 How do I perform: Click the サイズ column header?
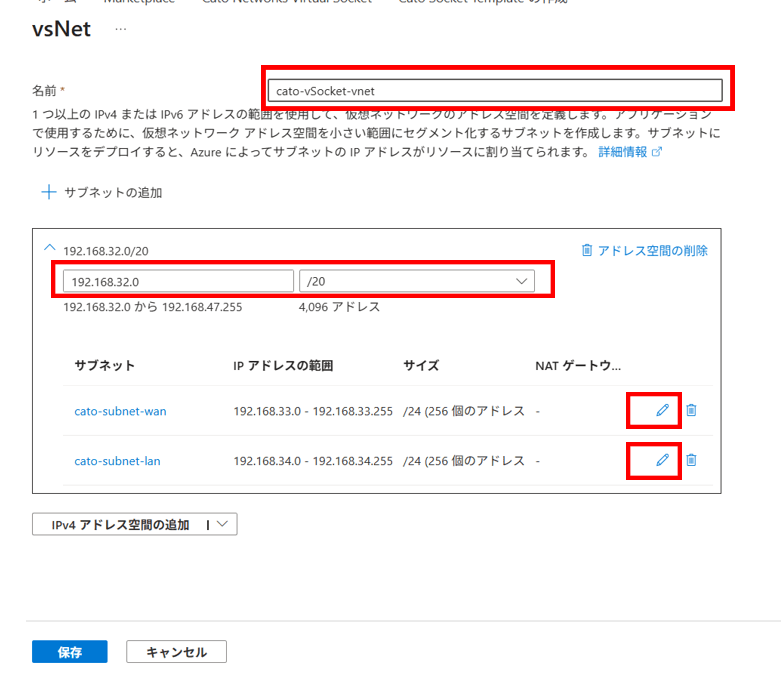pos(421,366)
